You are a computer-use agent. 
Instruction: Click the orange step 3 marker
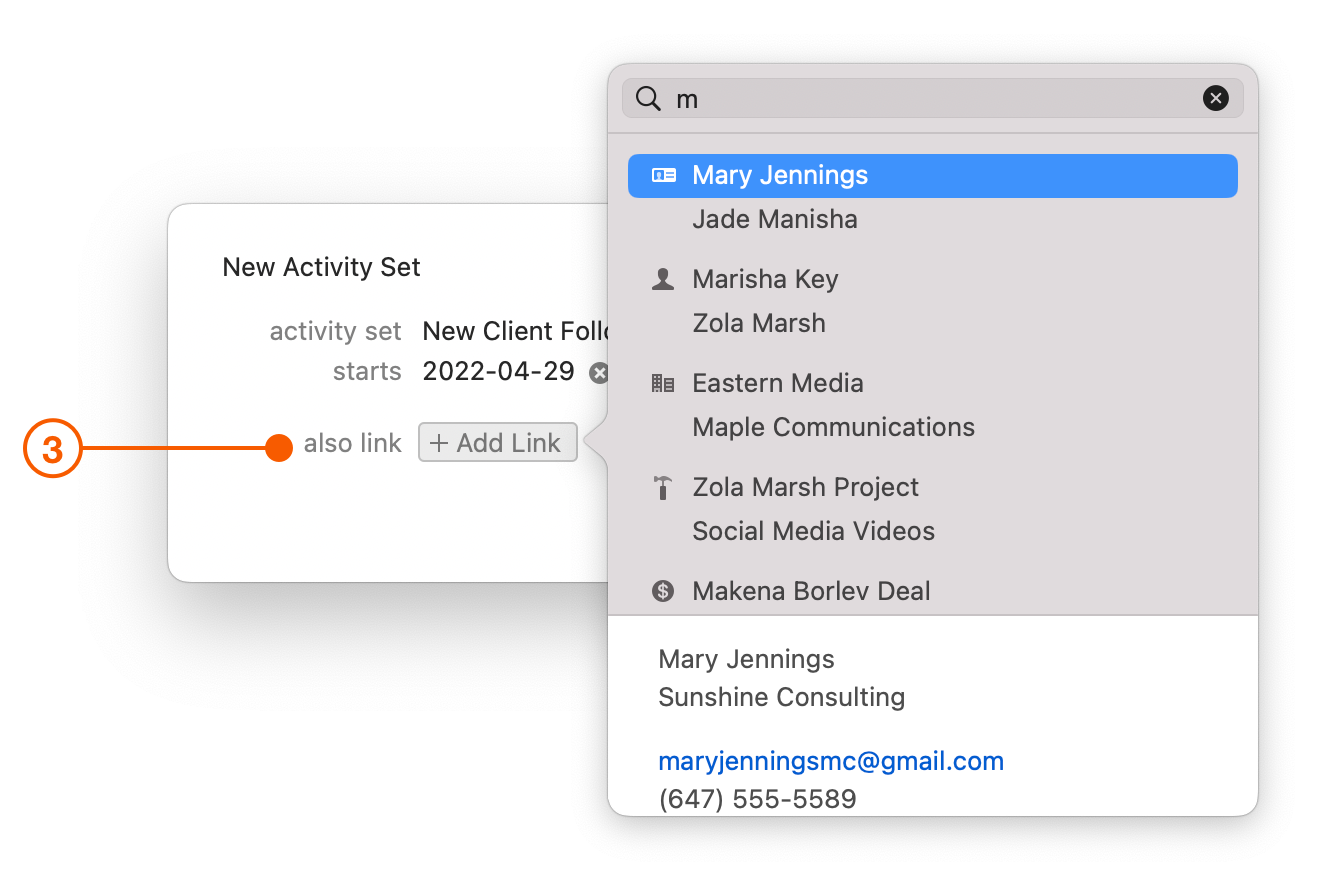click(x=52, y=448)
